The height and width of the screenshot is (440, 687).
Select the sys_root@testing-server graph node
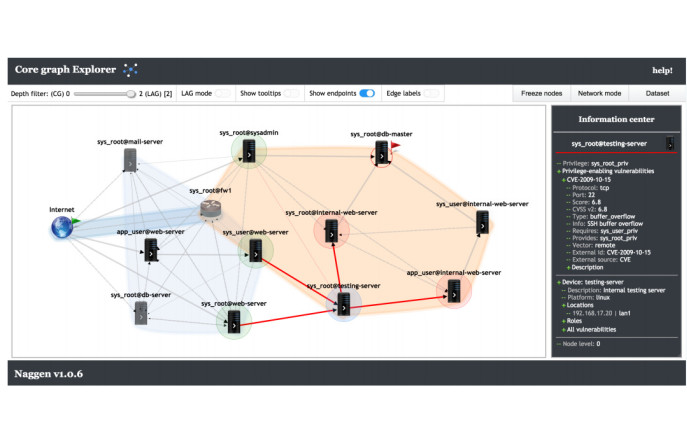point(342,303)
